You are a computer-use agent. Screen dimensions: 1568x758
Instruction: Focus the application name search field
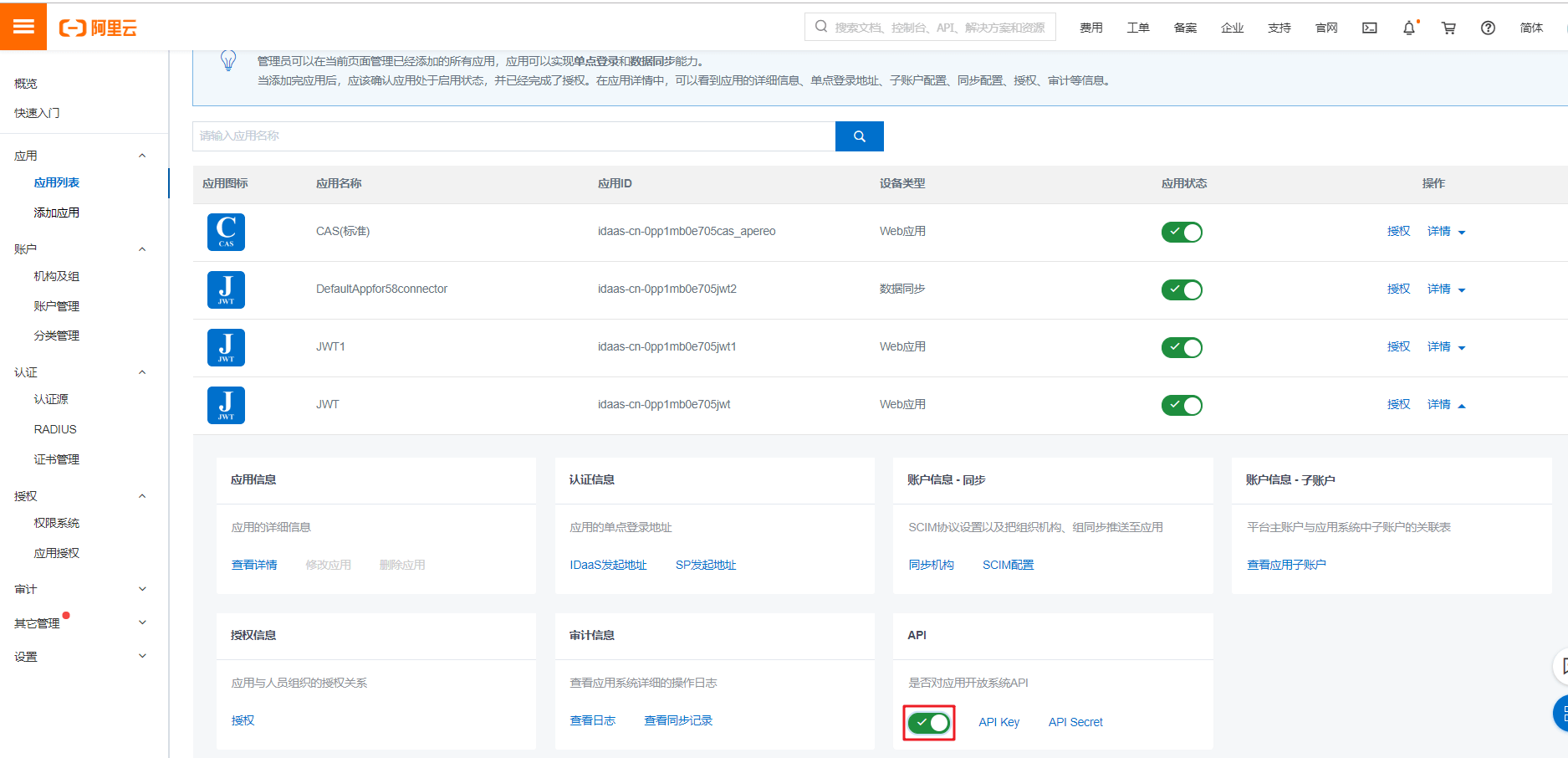pos(514,136)
